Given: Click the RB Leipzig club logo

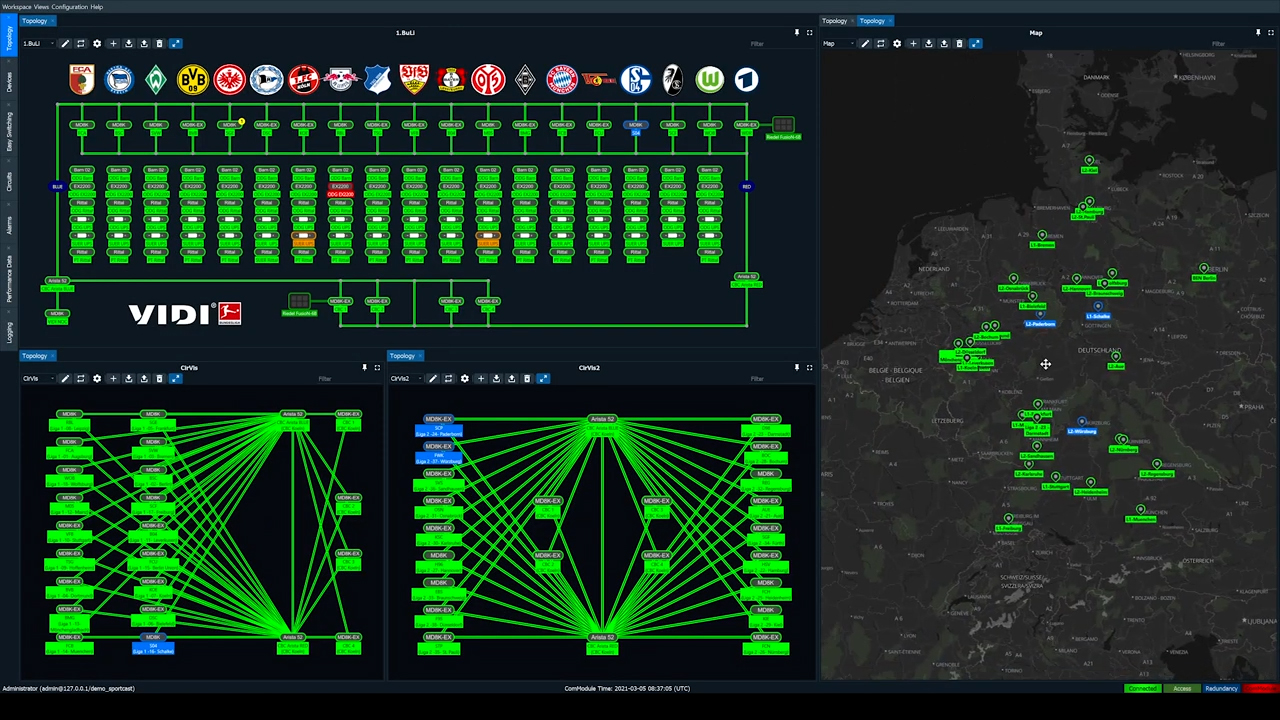Looking at the screenshot, I should [341, 80].
